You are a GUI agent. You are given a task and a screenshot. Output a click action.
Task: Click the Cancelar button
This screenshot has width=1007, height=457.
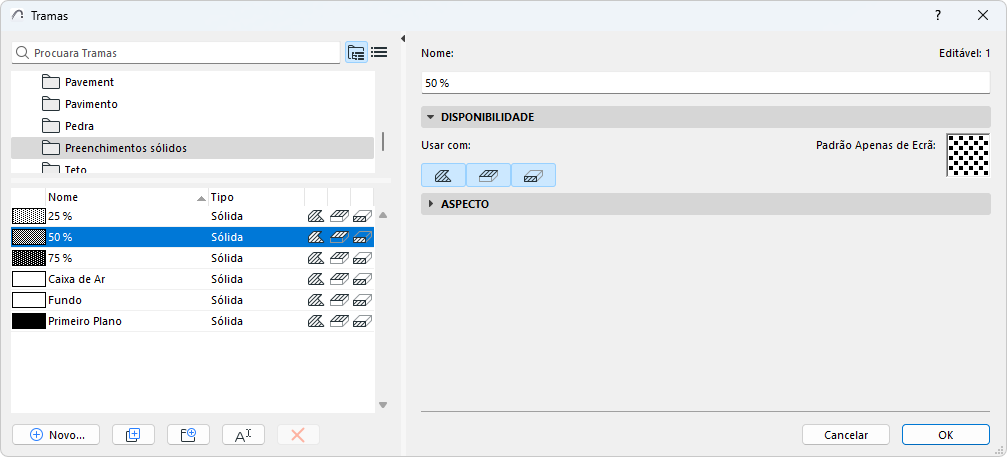point(846,435)
